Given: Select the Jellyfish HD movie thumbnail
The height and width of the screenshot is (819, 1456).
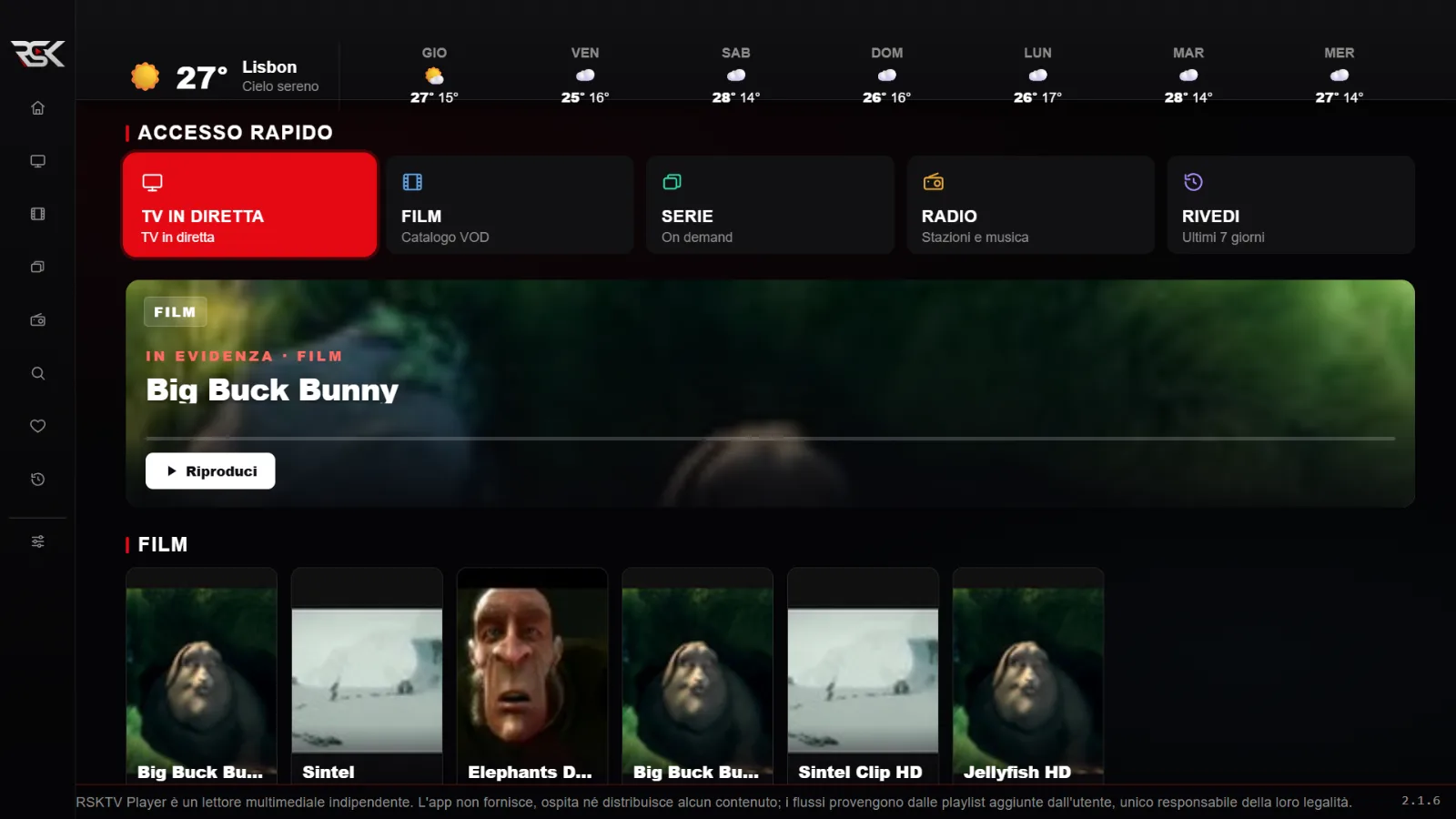Looking at the screenshot, I should (x=1028, y=675).
